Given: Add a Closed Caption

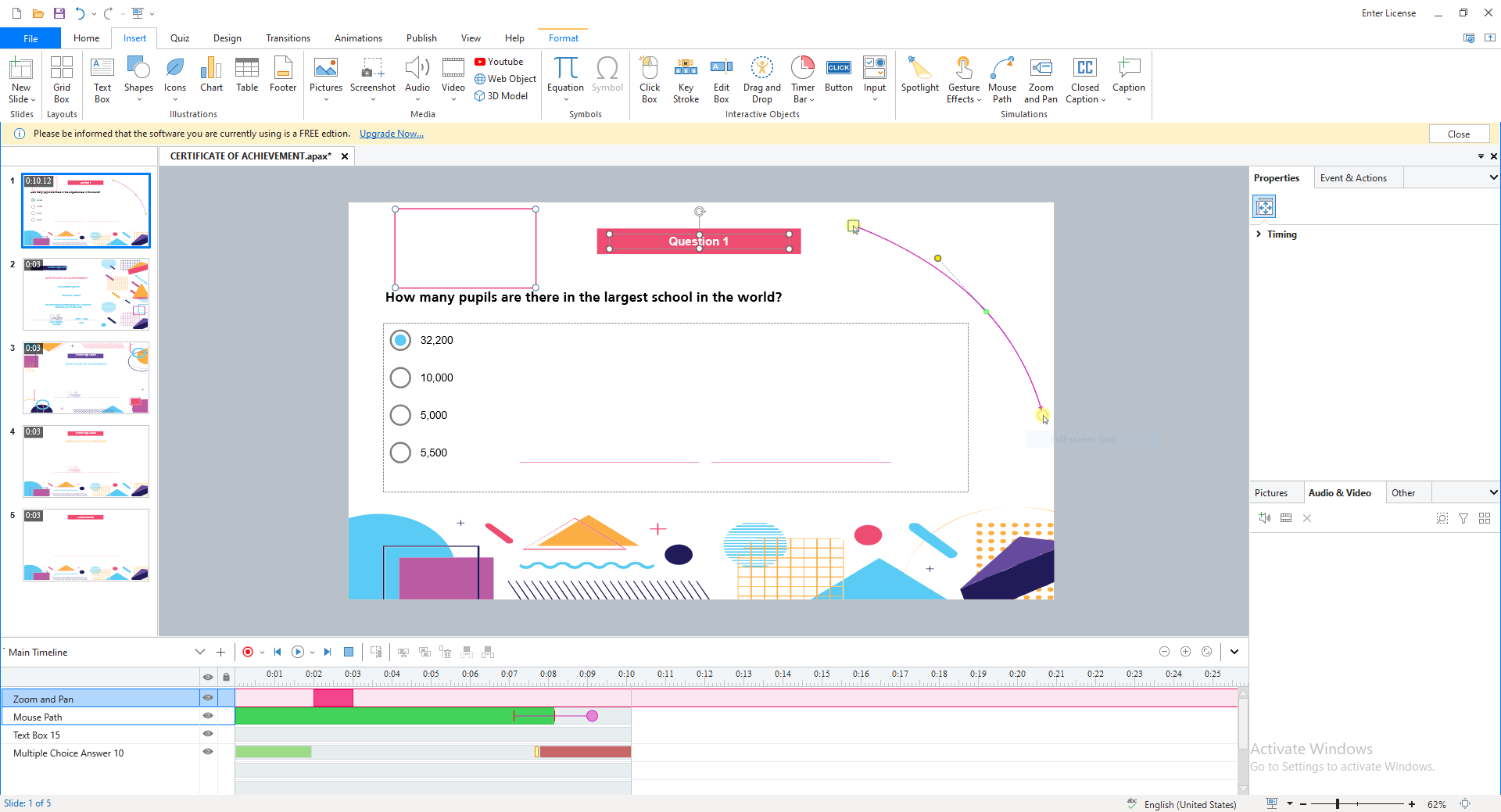Looking at the screenshot, I should tap(1084, 77).
